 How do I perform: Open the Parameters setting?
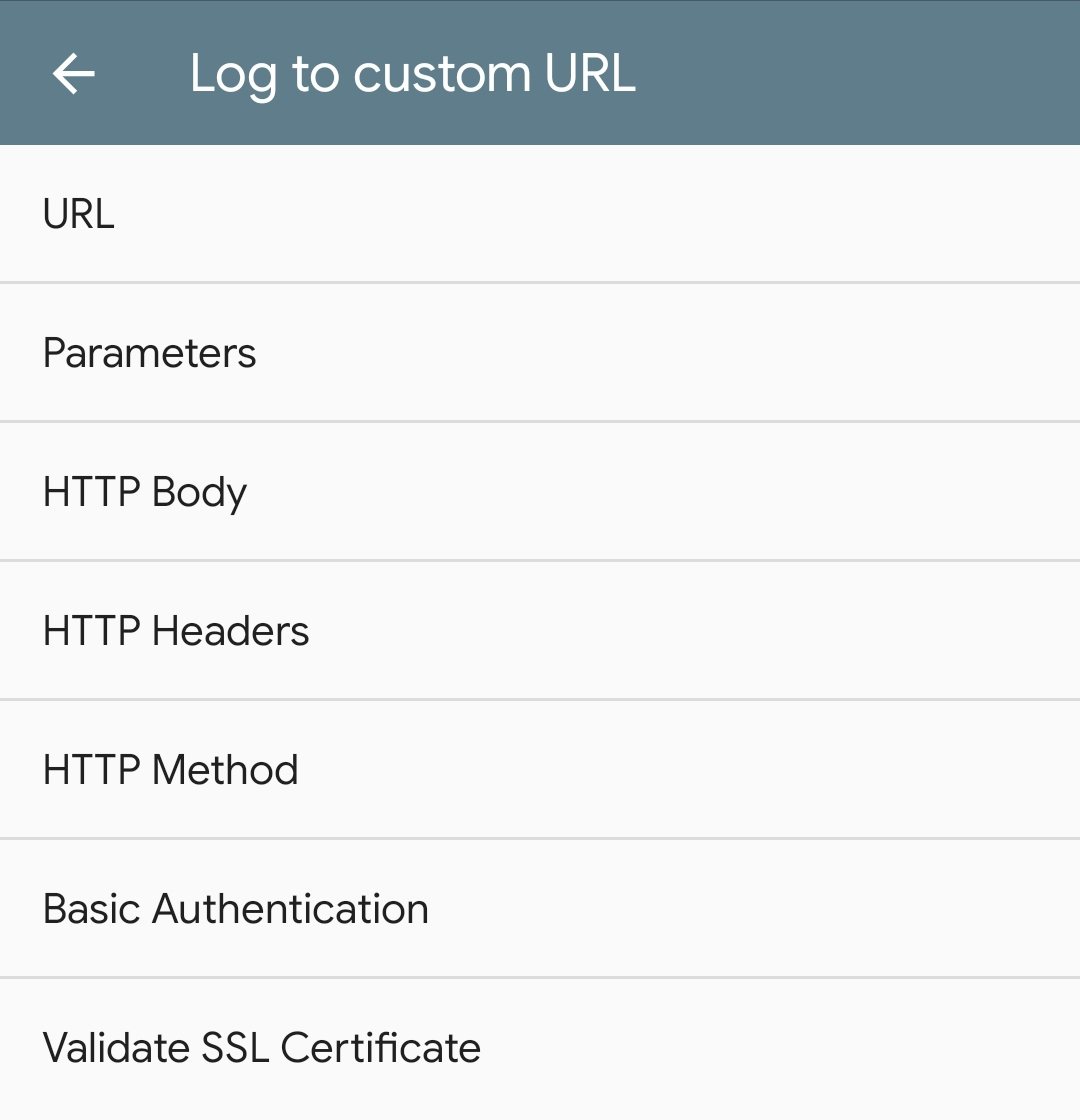coord(150,353)
